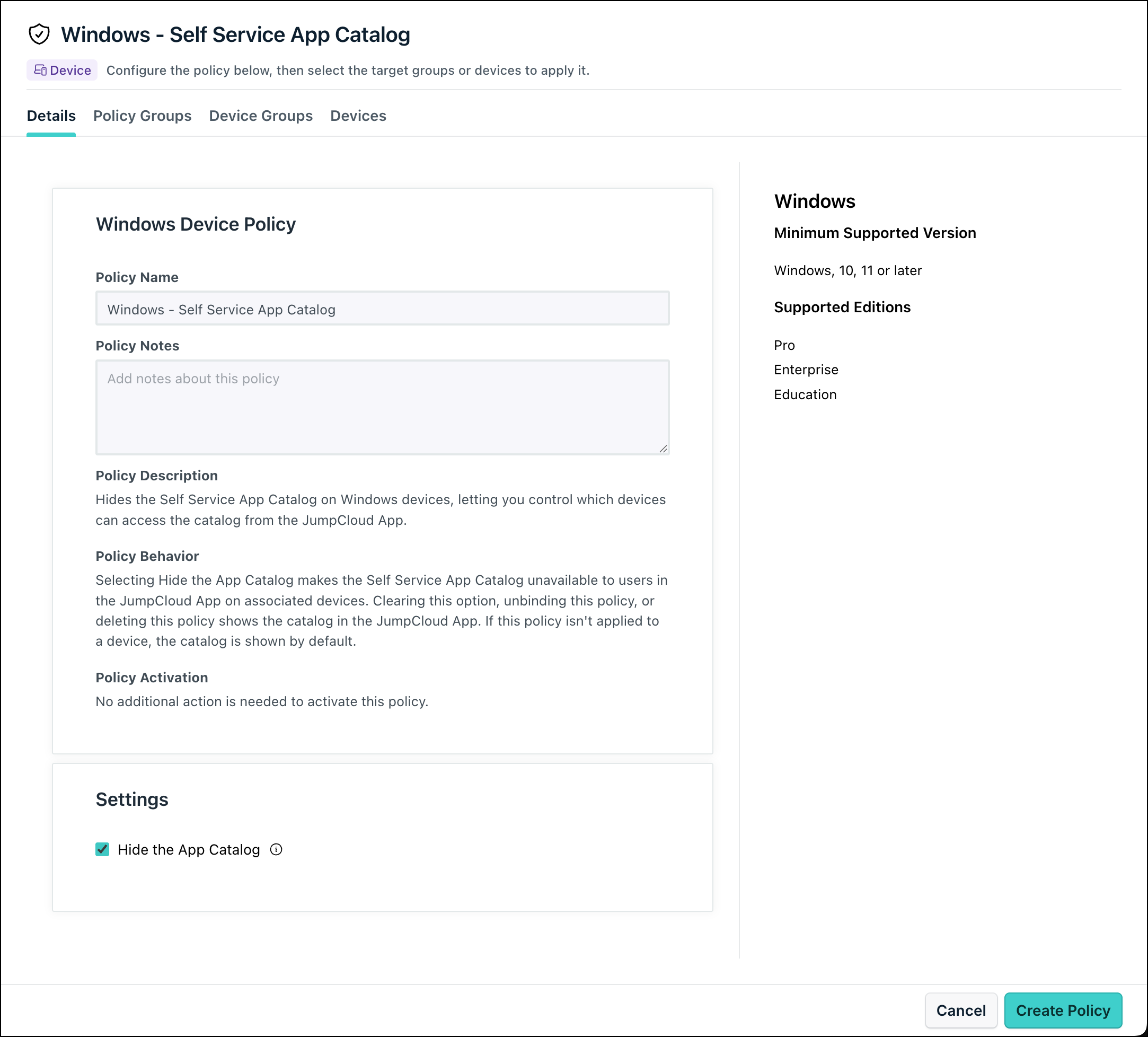Viewport: 1148px width, 1037px height.
Task: Select the Devices tab
Action: pos(358,116)
